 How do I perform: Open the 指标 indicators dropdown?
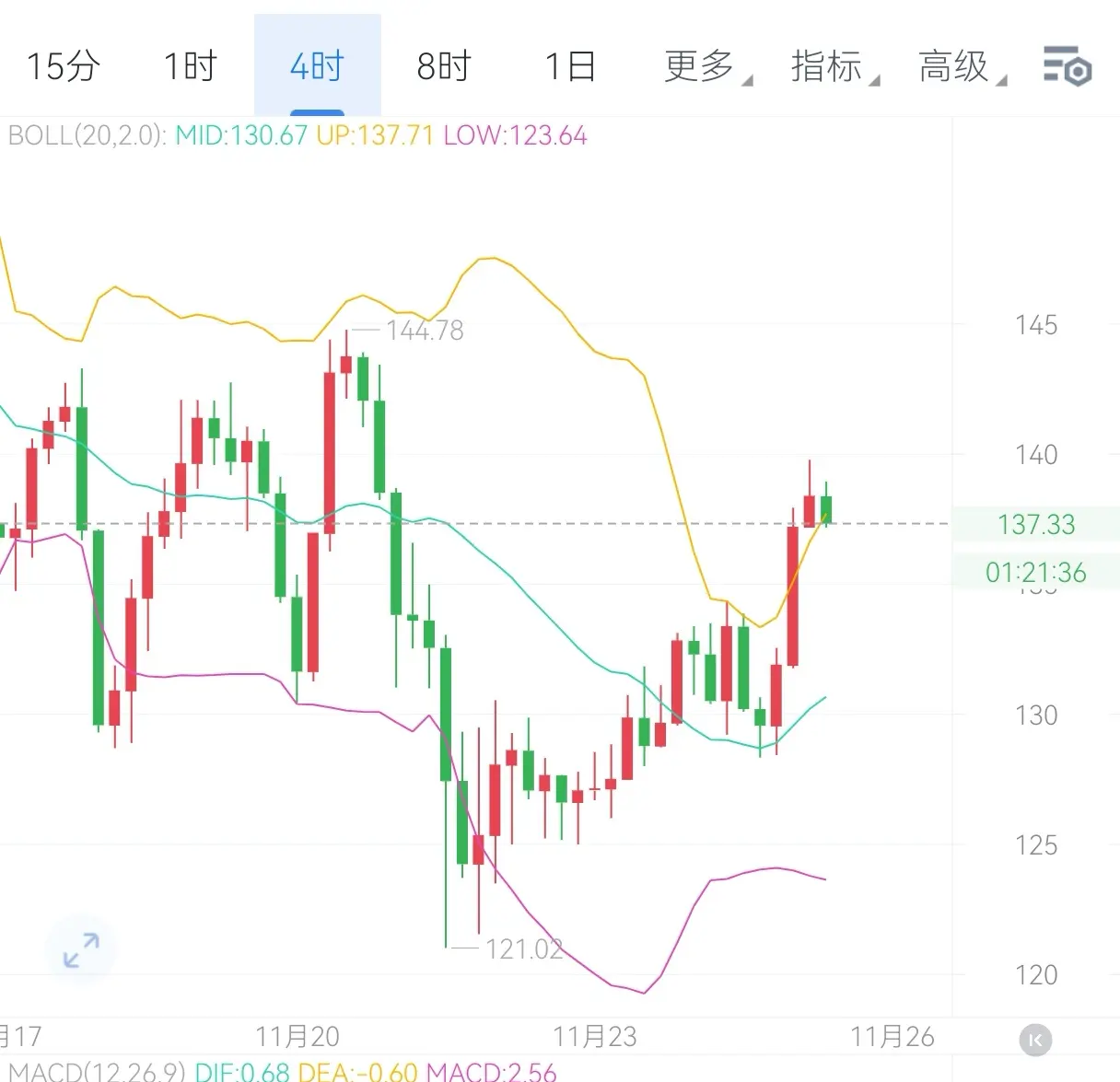click(833, 67)
